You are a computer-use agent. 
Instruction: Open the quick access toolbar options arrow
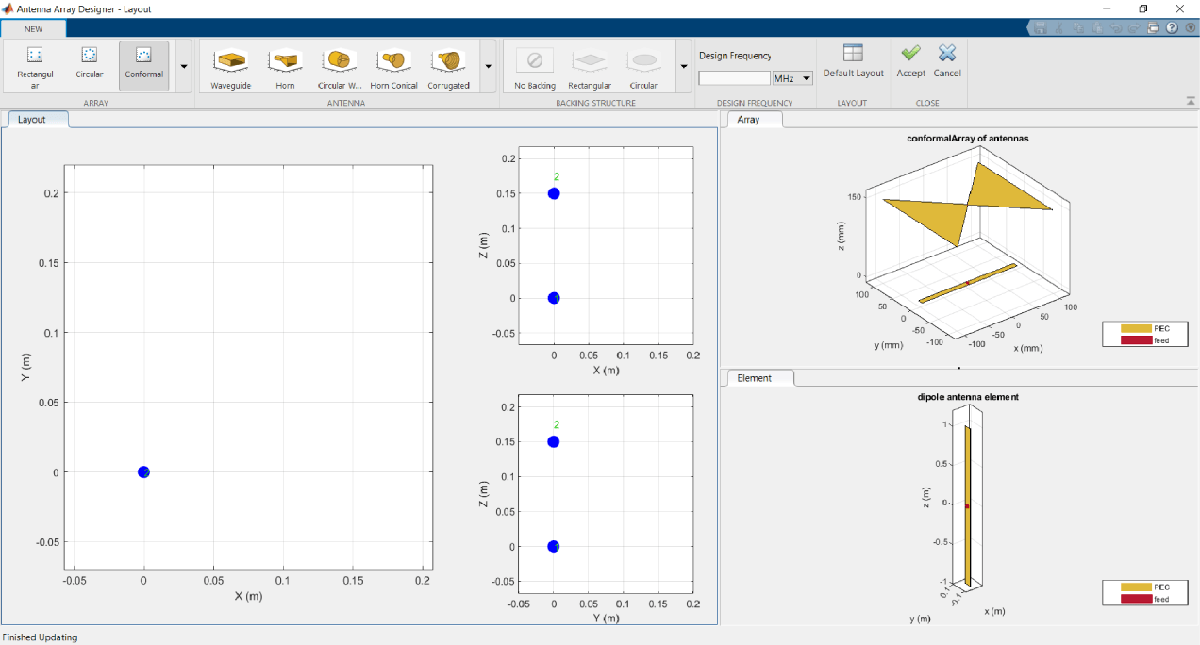(x=1188, y=28)
